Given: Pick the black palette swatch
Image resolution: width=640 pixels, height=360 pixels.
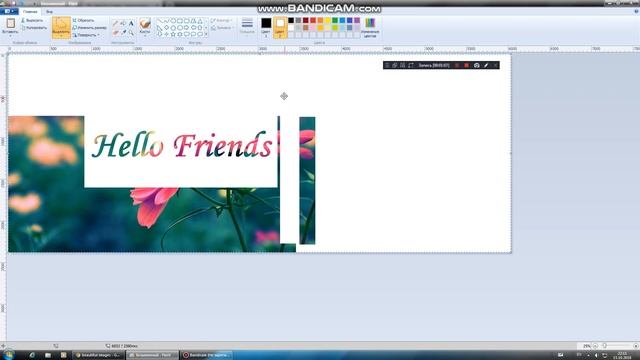Looking at the screenshot, I should pos(291,20).
